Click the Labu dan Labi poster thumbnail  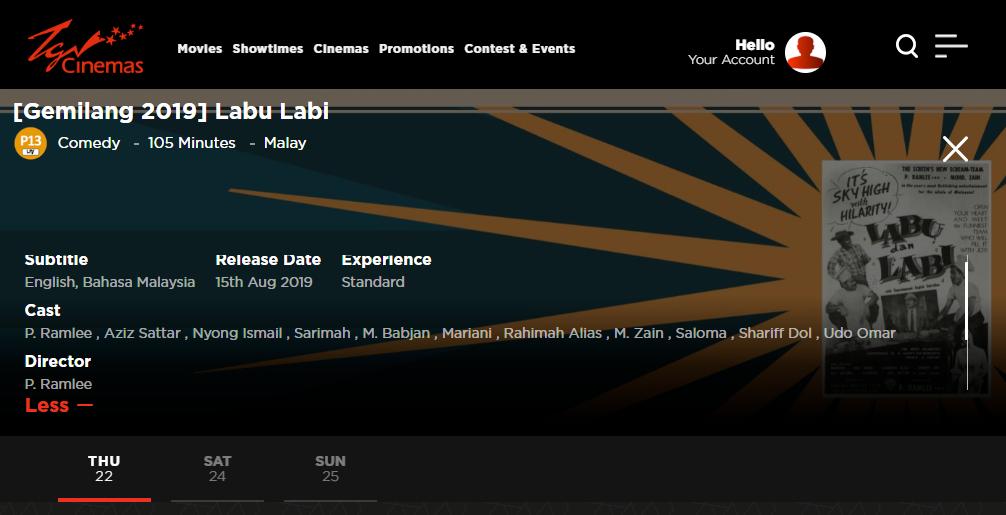coord(905,278)
